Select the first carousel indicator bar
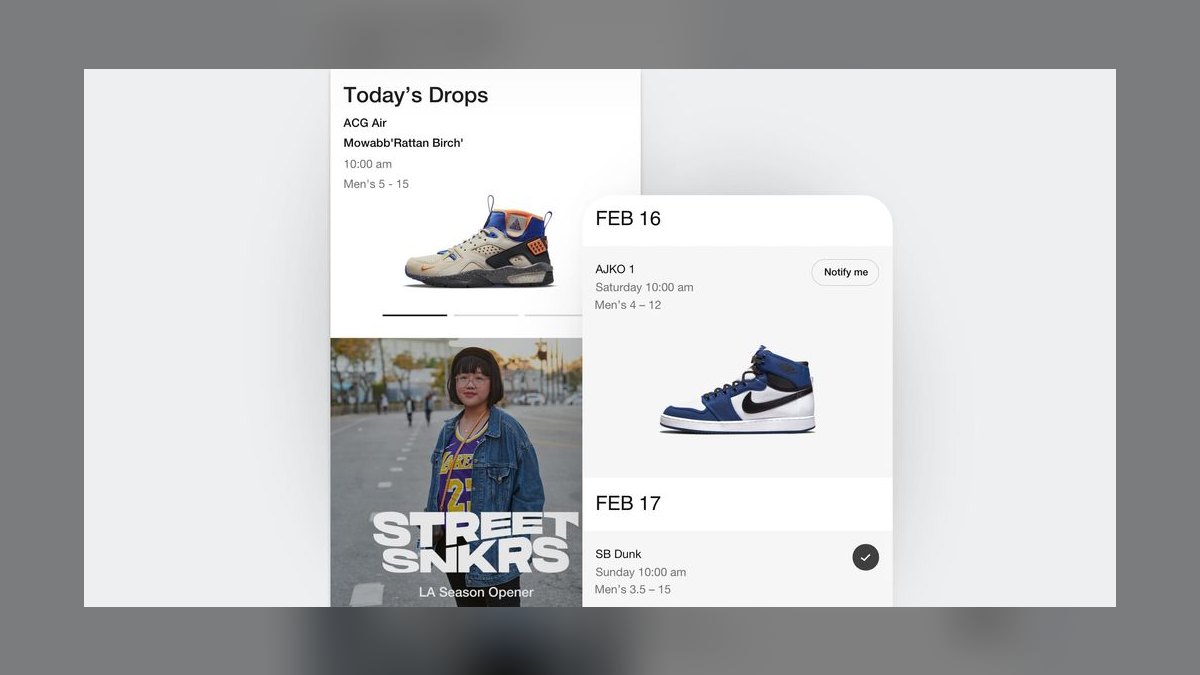This screenshot has width=1200, height=675. tap(415, 315)
